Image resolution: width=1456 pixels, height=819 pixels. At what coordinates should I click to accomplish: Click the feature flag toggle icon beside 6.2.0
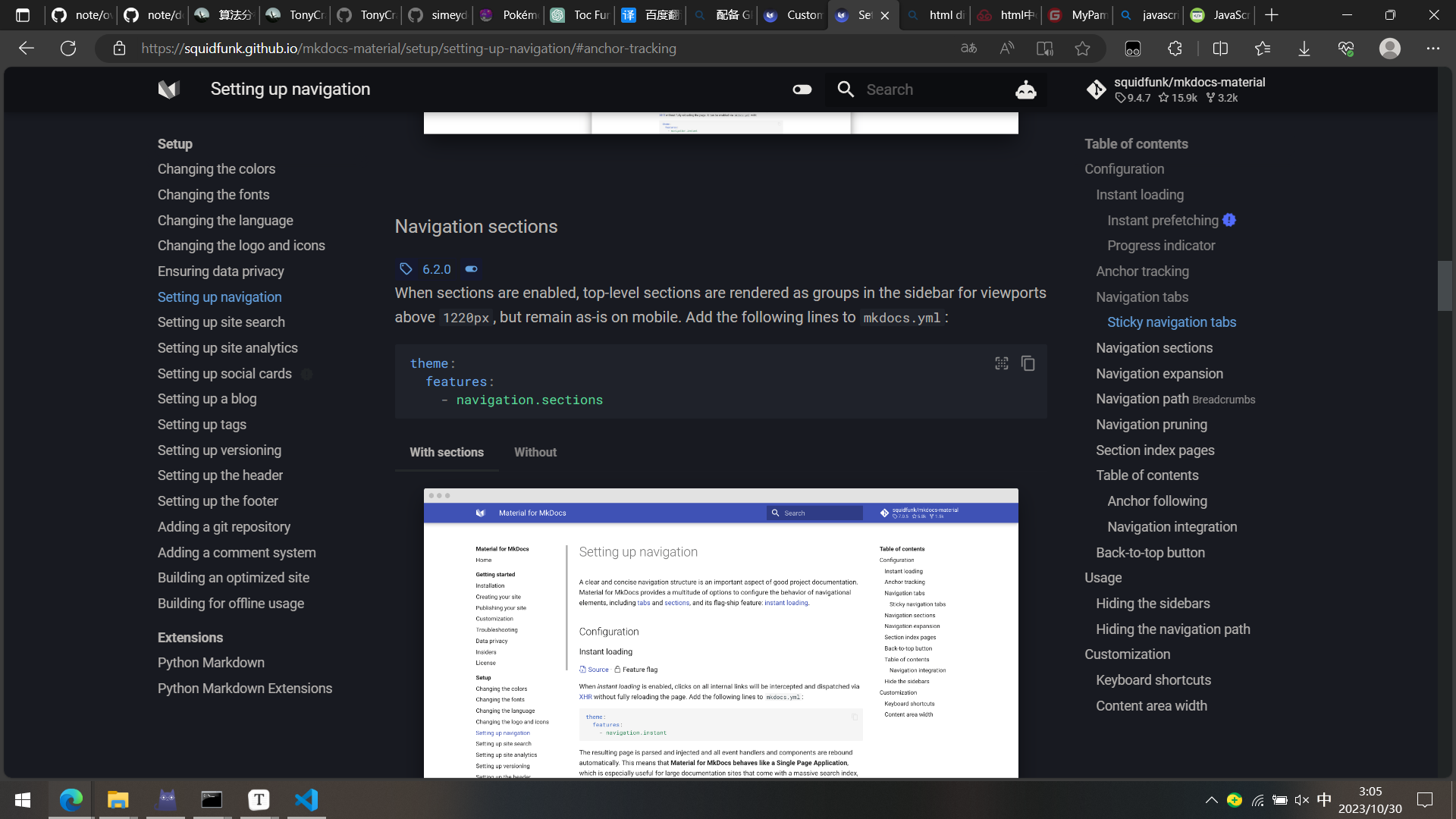[x=471, y=269]
